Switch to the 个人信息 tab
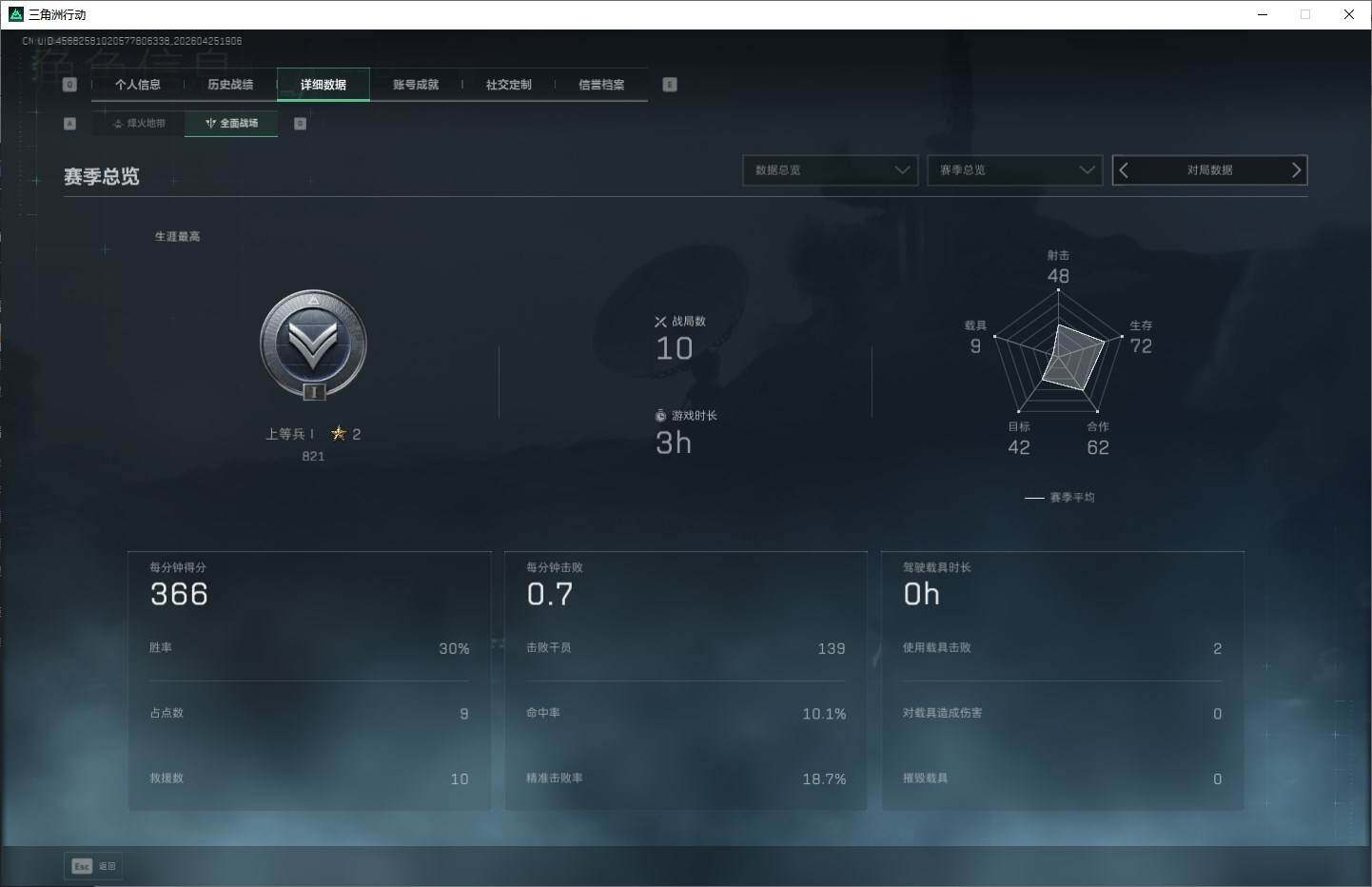The image size is (1372, 887). (x=138, y=85)
